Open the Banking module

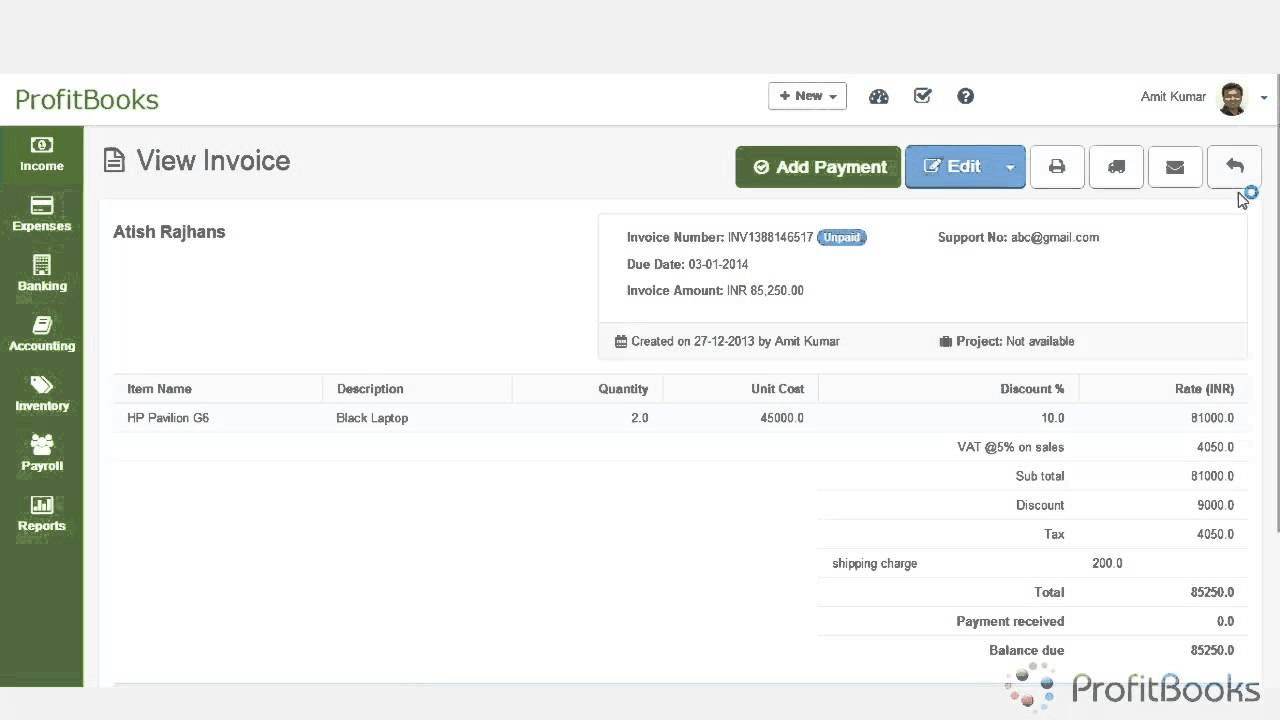coord(41,275)
